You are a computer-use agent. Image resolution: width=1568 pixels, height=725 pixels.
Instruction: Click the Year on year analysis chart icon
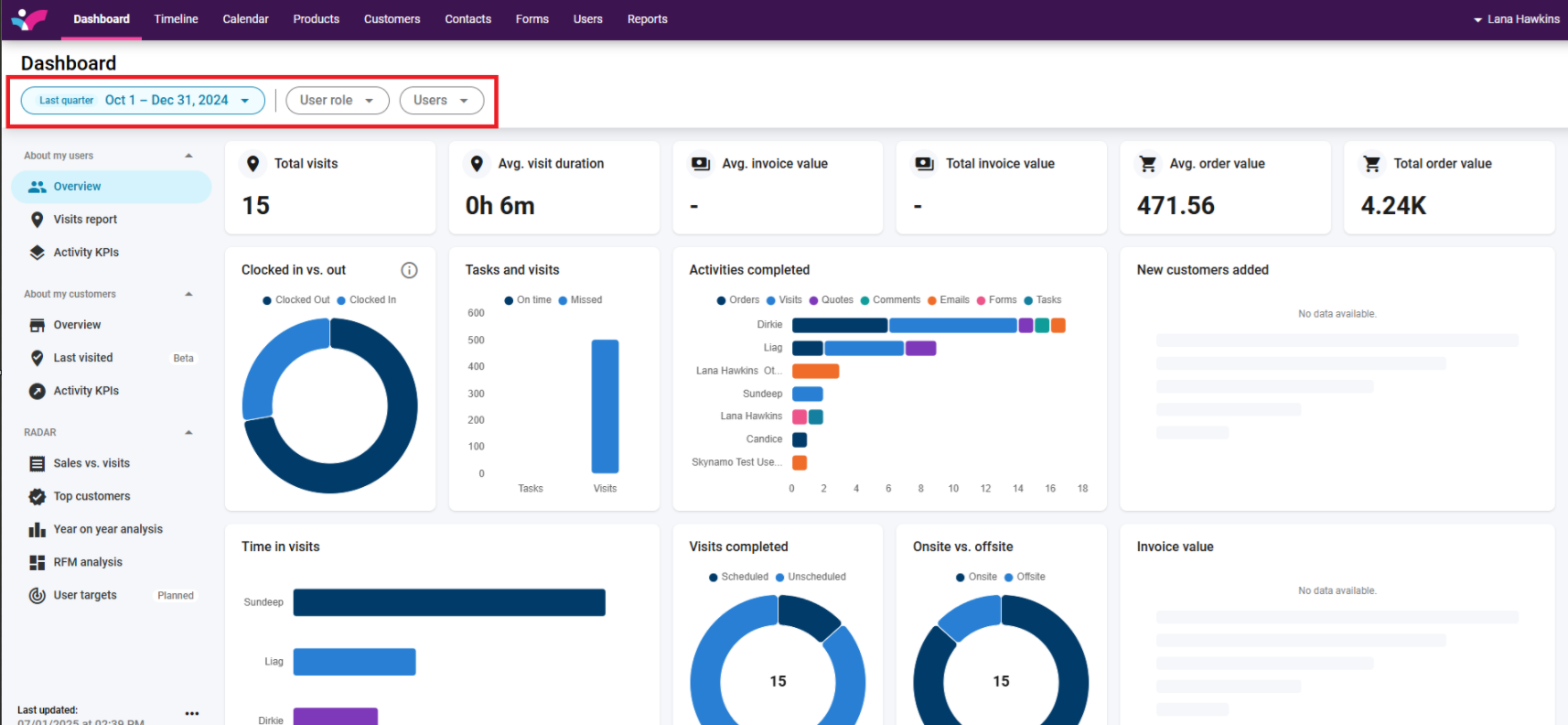(x=38, y=530)
